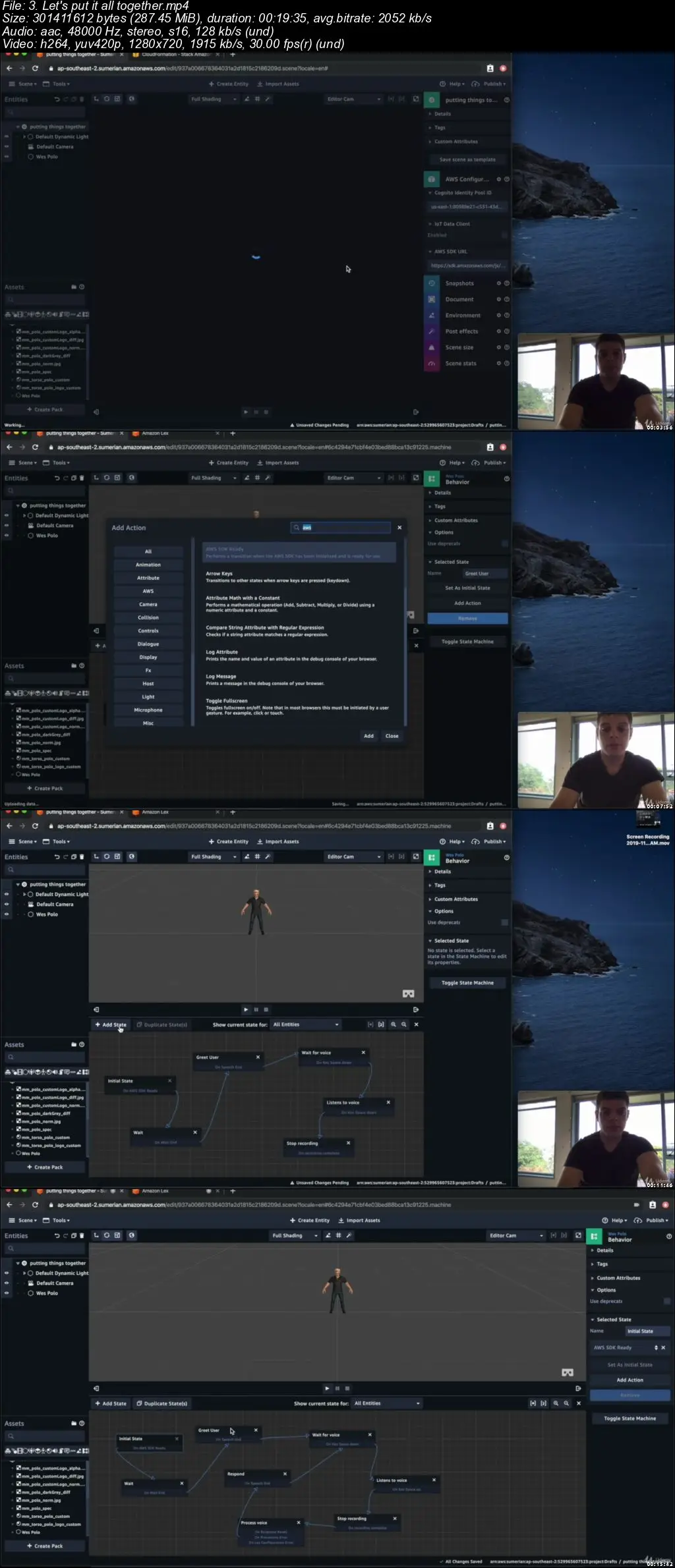Toggle Default Camera visibility eye in the 00:11:46 frame
The height and width of the screenshot is (1568, 675).
[7, 904]
